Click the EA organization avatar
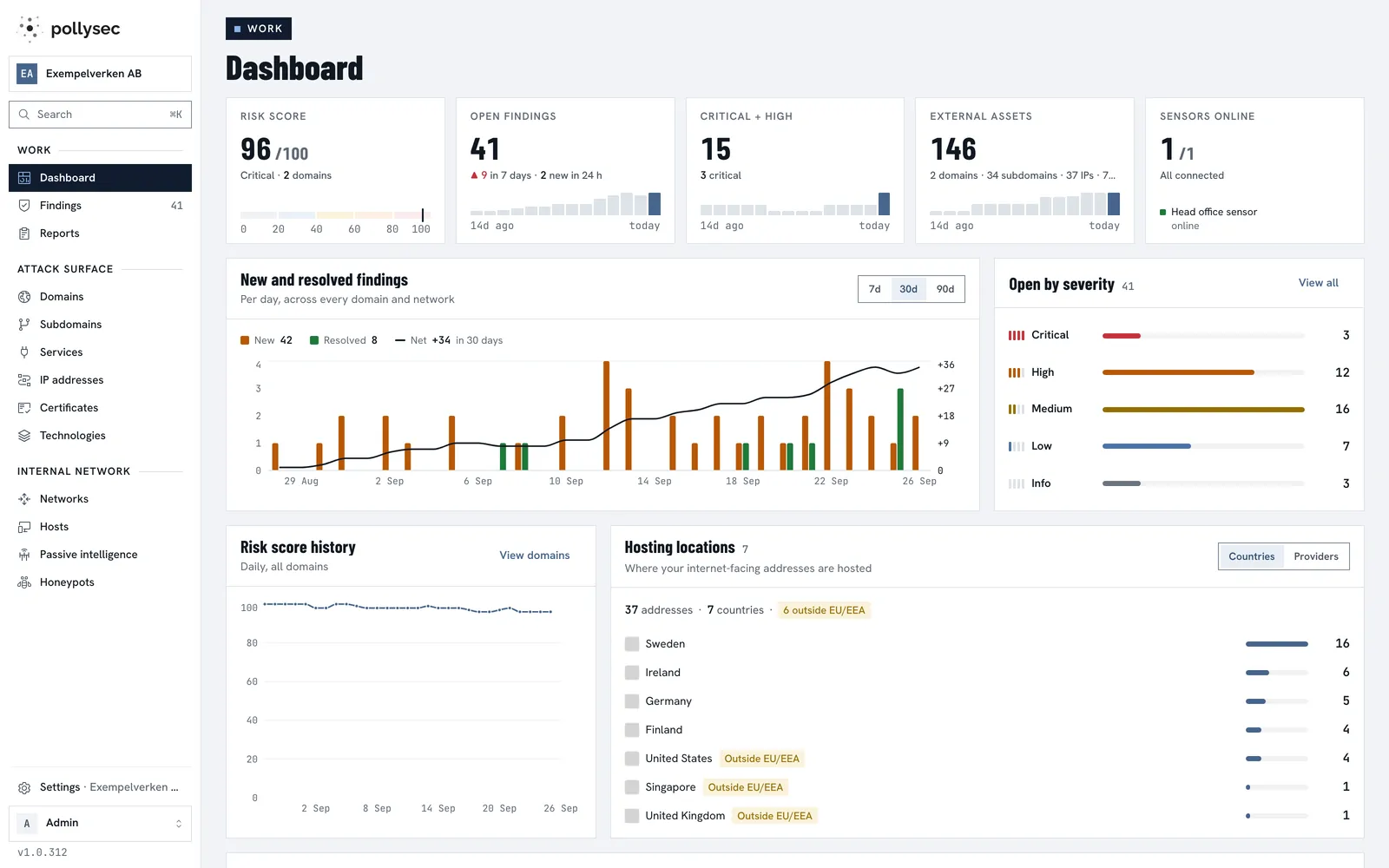This screenshot has height=868, width=1389. pyautogui.click(x=27, y=74)
